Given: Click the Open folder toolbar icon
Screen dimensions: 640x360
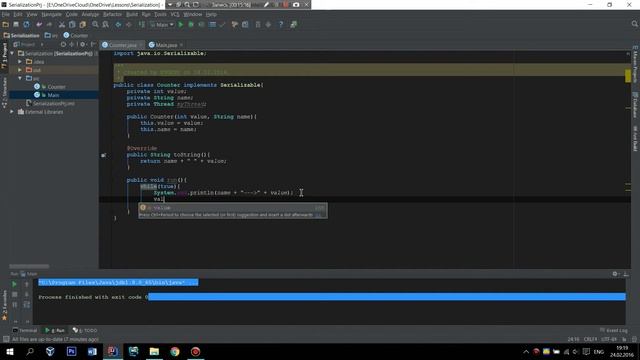Looking at the screenshot, I should click(6, 24).
